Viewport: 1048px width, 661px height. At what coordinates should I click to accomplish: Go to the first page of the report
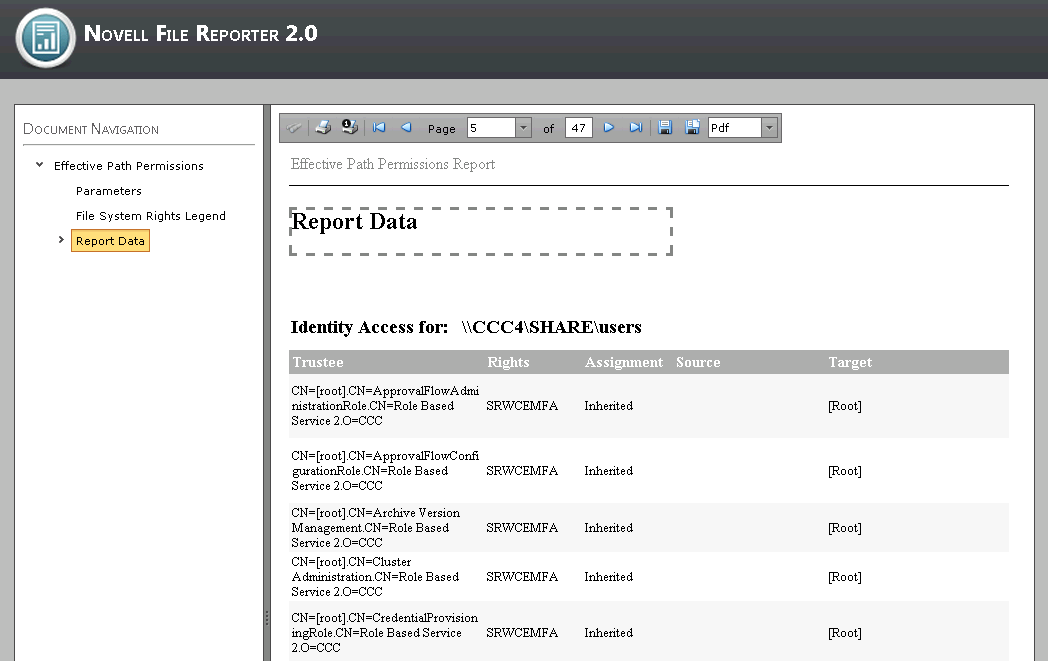pyautogui.click(x=379, y=127)
